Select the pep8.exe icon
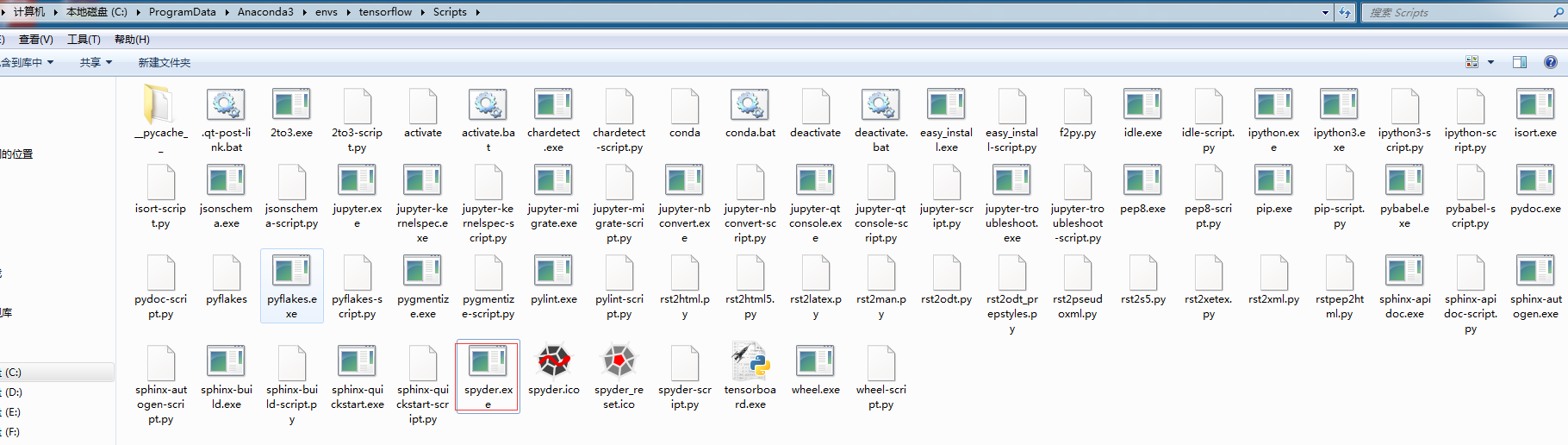This screenshot has height=445, width=1568. coord(1142,181)
